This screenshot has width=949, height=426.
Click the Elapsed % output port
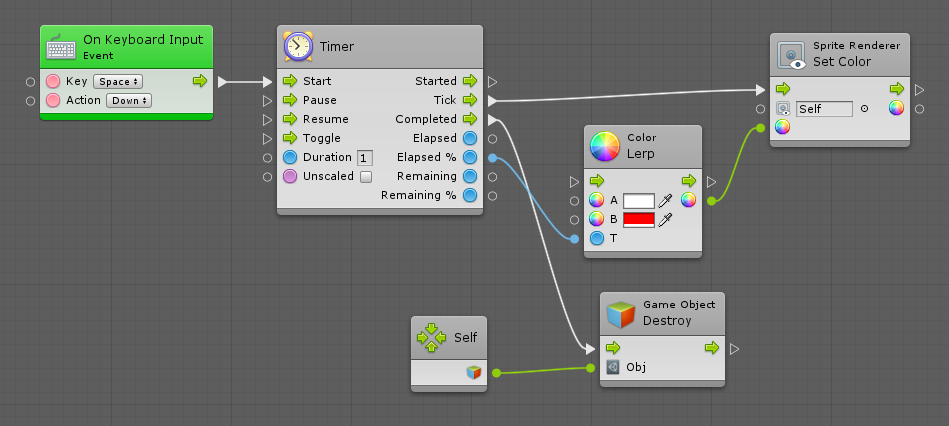470,157
